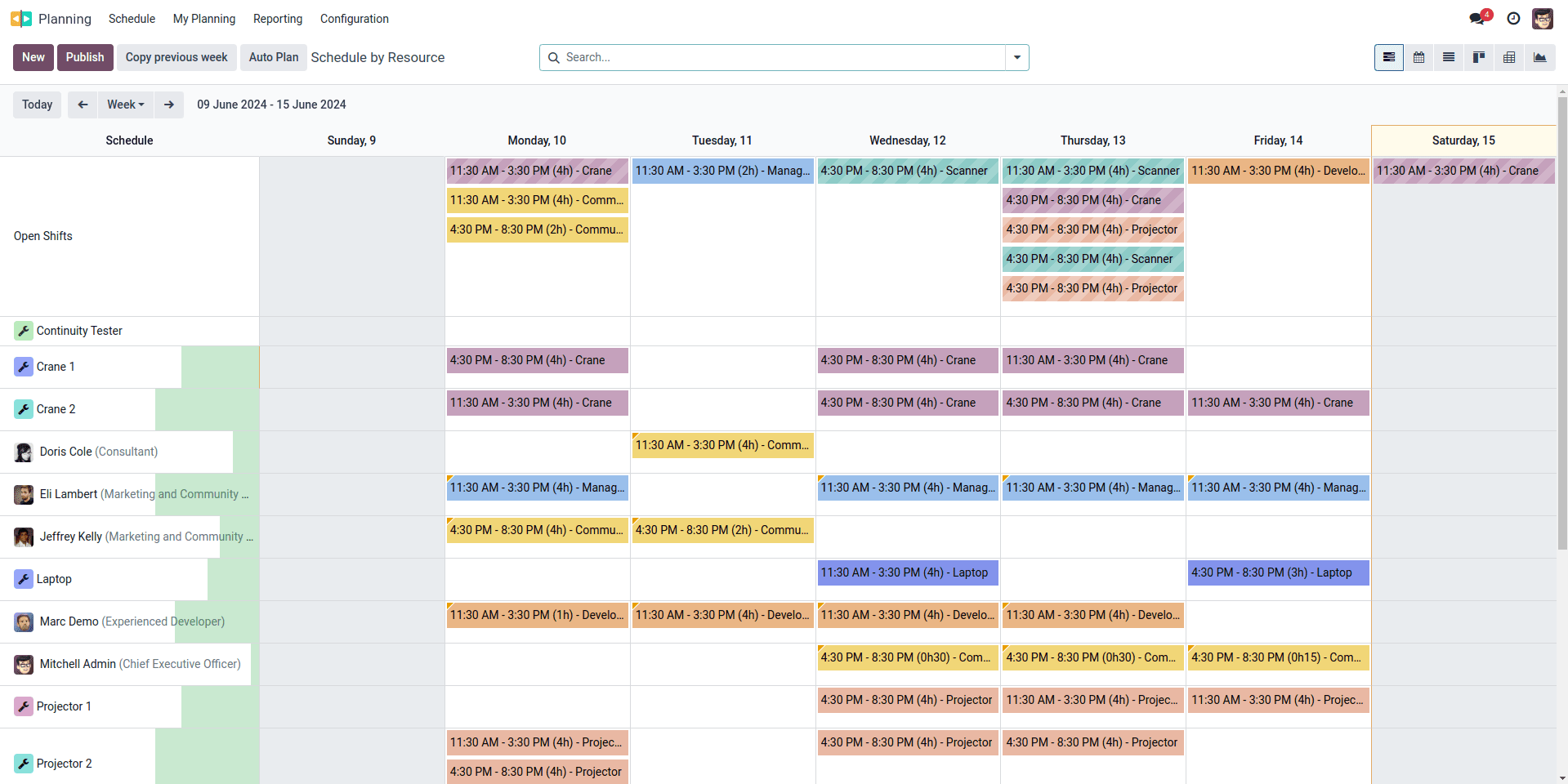Click the Today button
The height and width of the screenshot is (784, 1568).
coord(37,105)
